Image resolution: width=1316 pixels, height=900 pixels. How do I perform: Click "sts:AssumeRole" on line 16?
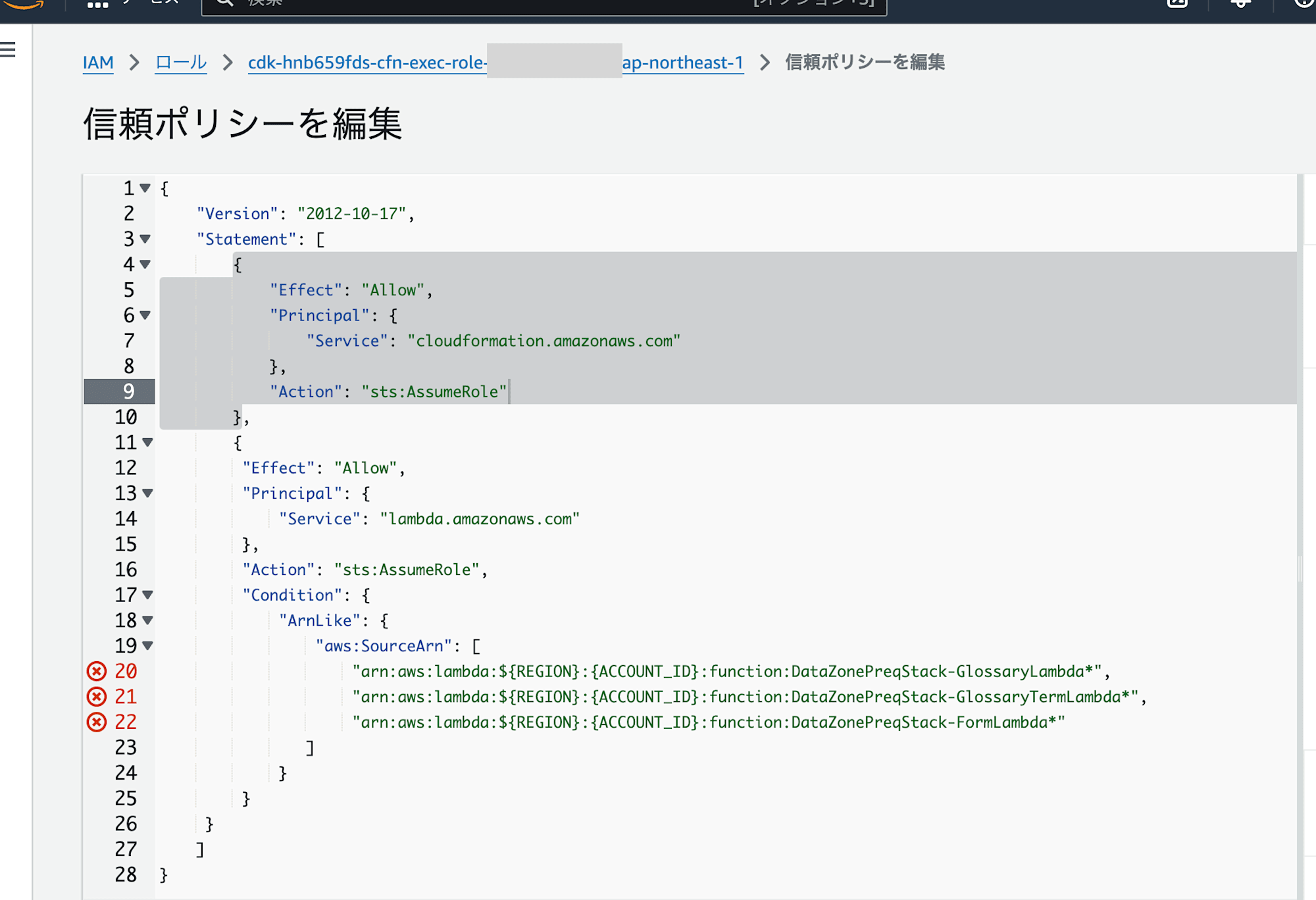[x=407, y=570]
